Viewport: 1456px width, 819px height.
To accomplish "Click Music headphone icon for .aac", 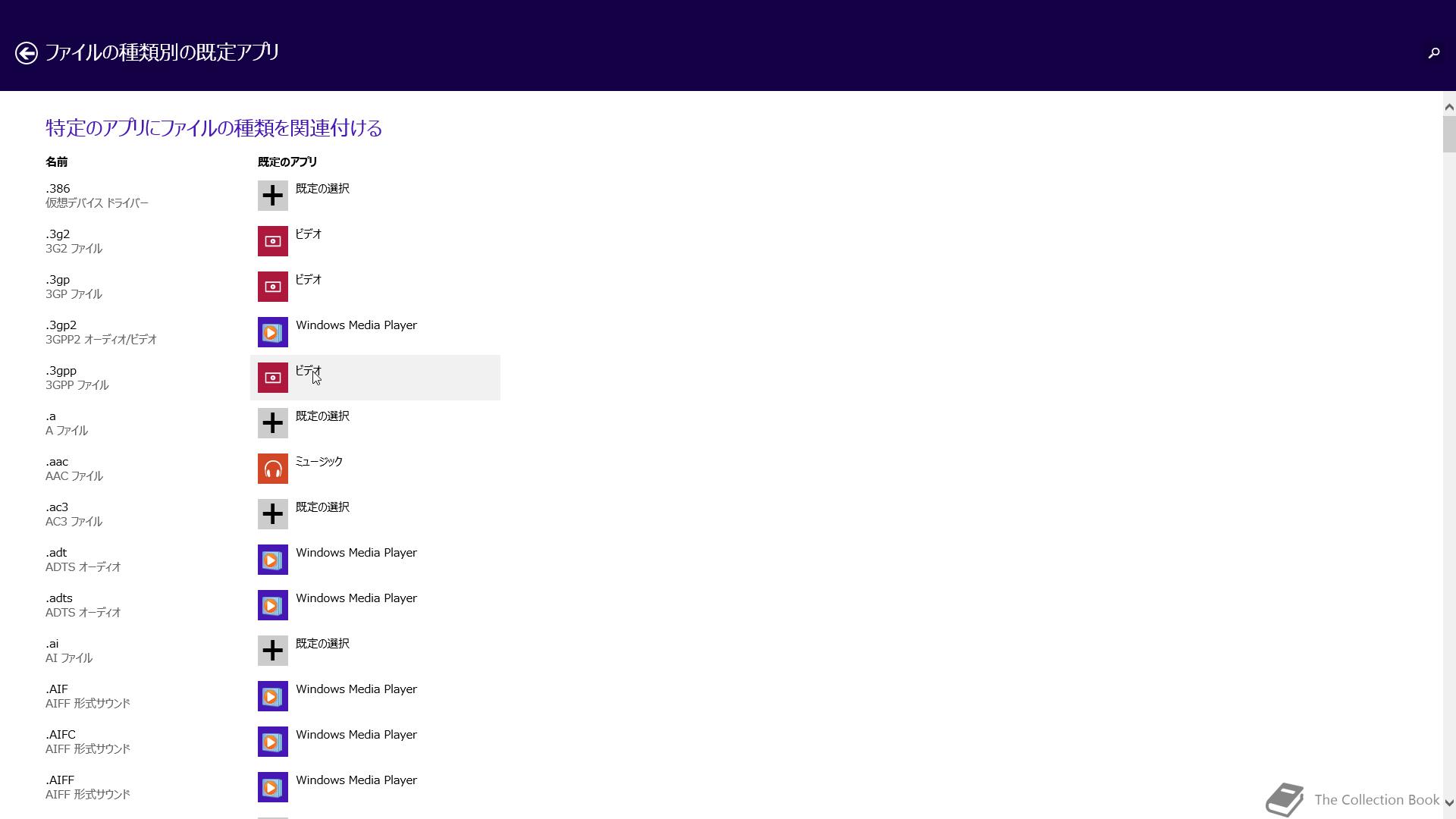I will [x=273, y=469].
